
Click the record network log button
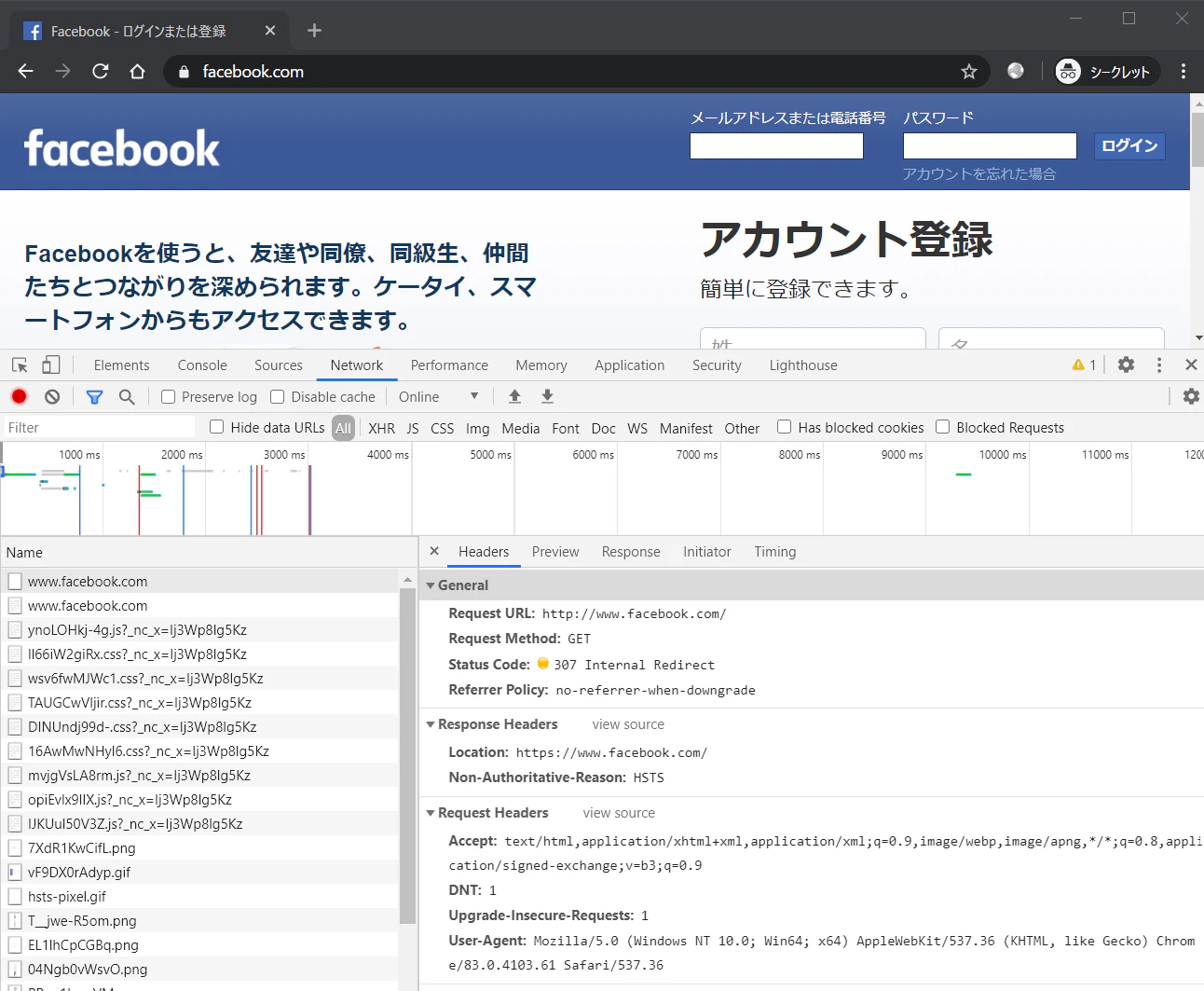[x=19, y=396]
